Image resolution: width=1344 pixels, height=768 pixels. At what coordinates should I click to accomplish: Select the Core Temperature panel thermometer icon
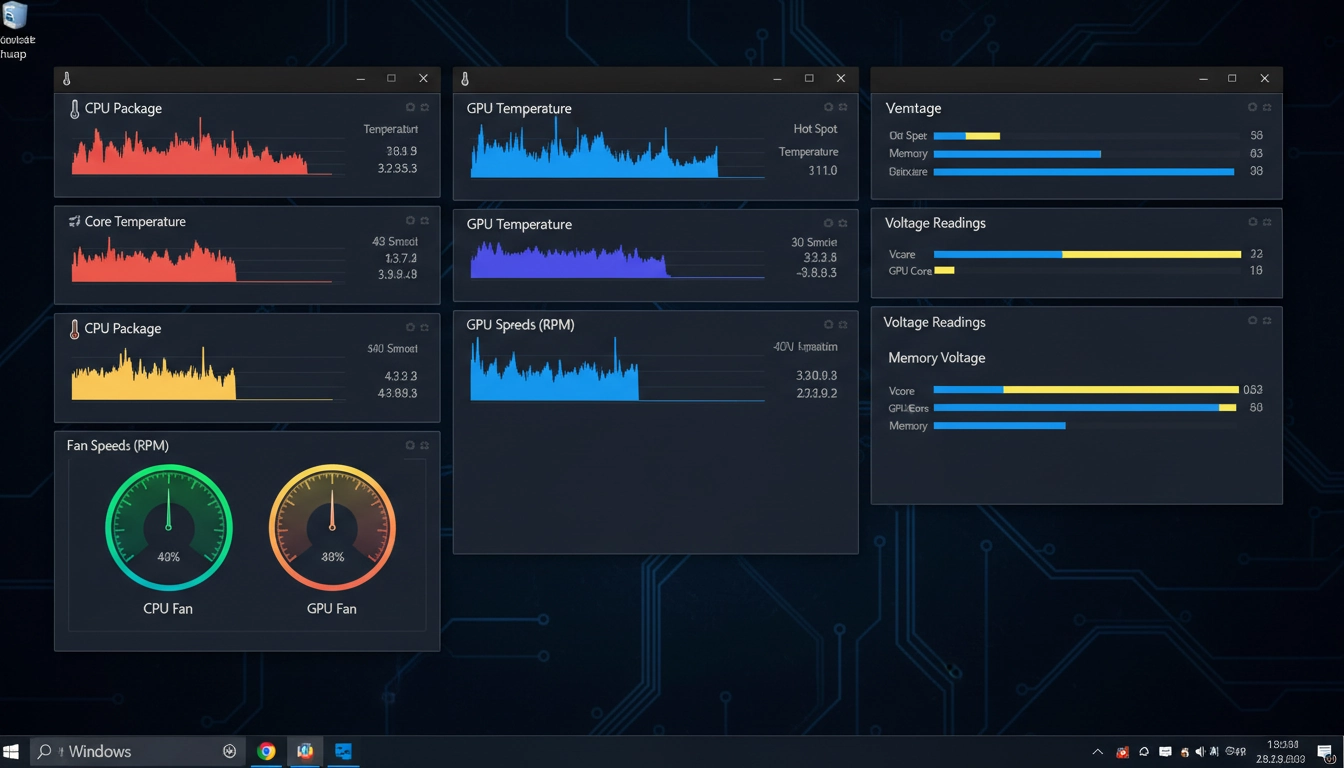(x=74, y=221)
